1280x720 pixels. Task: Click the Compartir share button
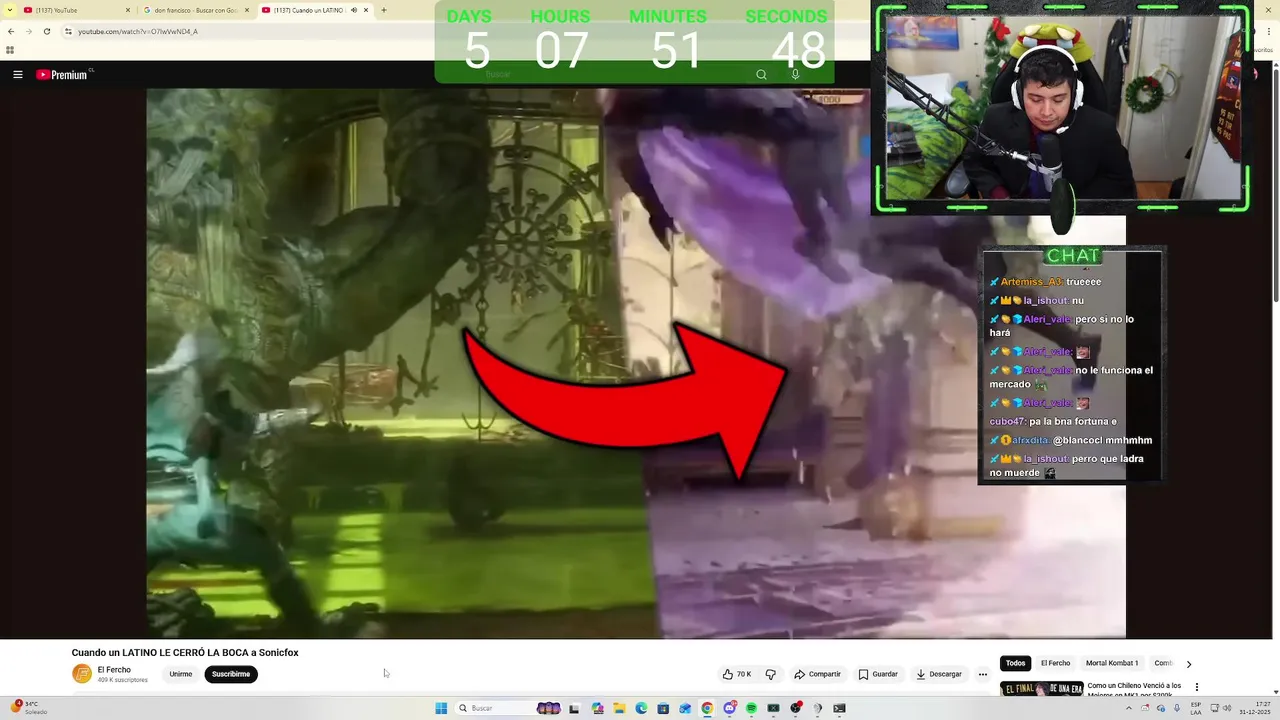point(818,674)
